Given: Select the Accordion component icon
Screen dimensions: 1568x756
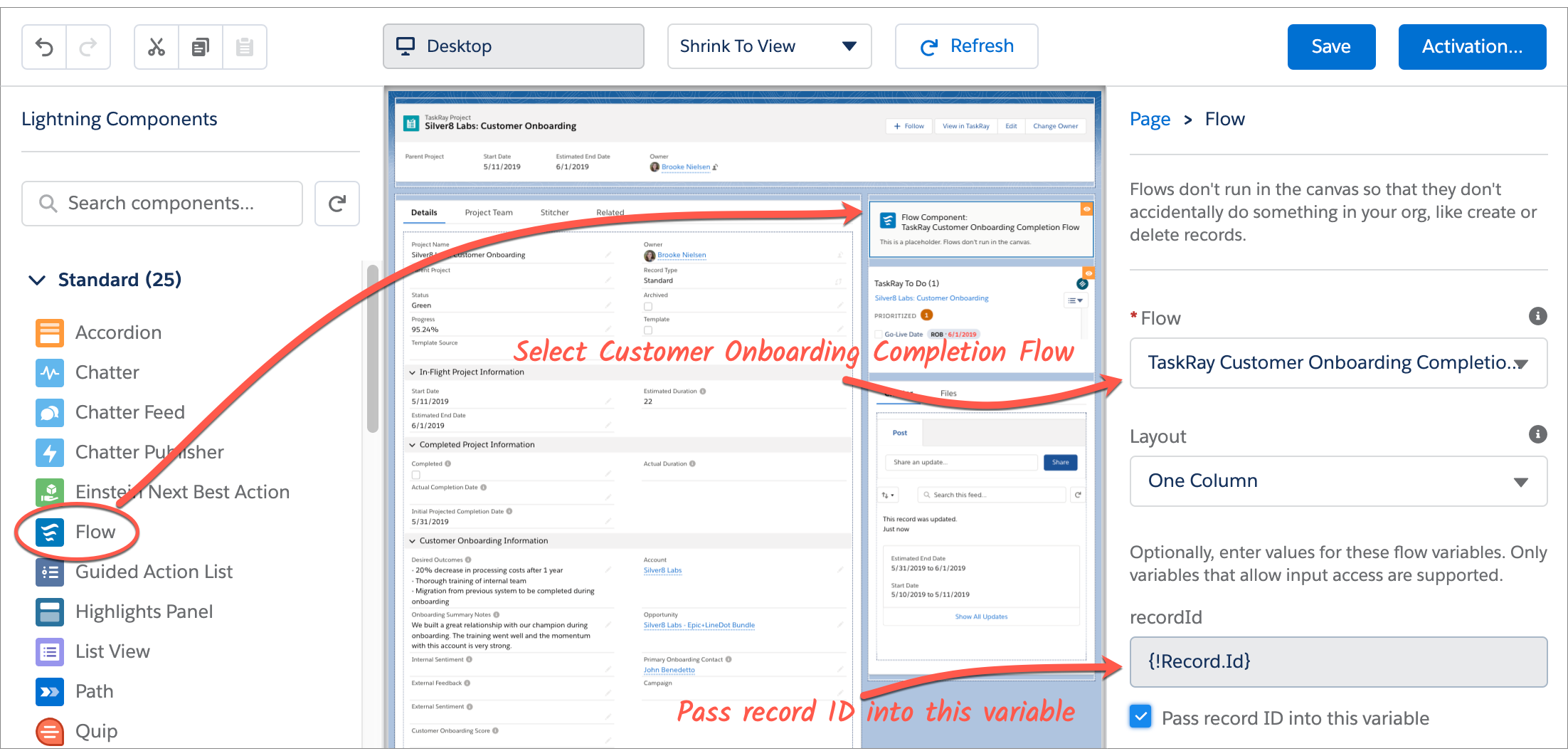Looking at the screenshot, I should coord(50,332).
